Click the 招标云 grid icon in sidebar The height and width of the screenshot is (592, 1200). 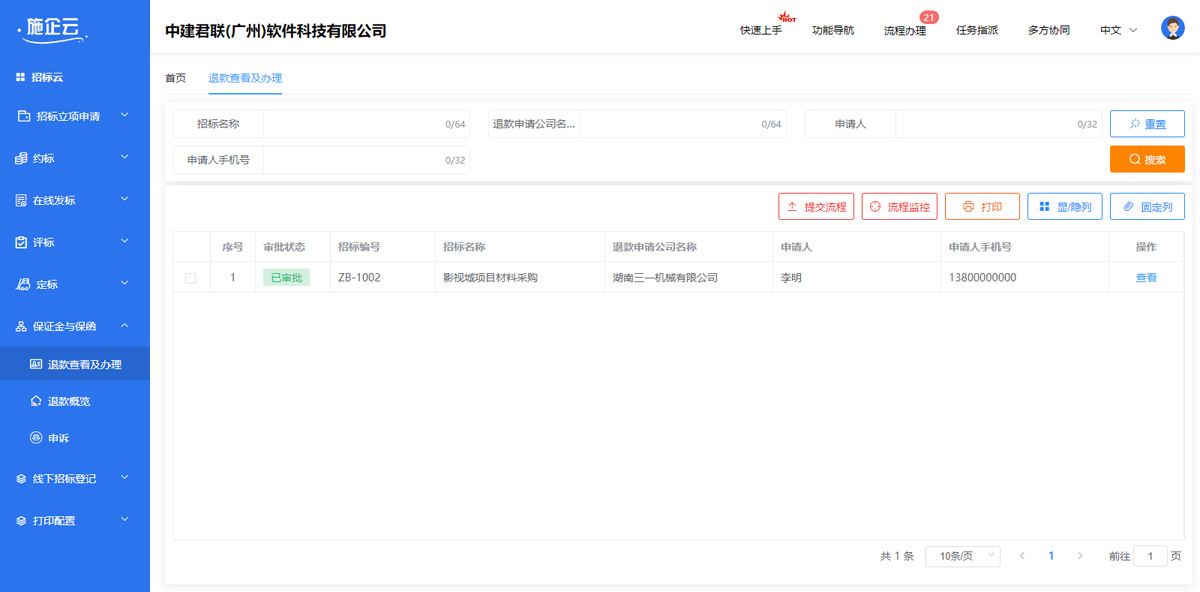[x=20, y=77]
